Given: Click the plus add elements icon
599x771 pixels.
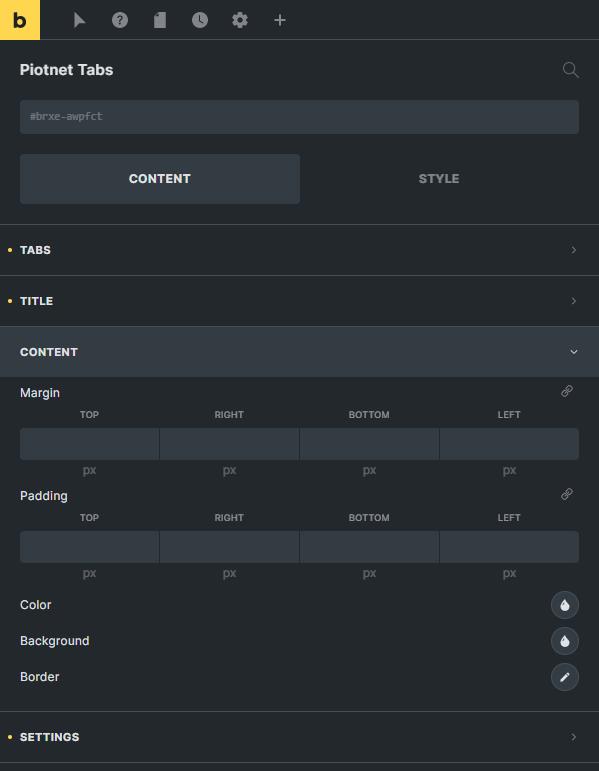Looking at the screenshot, I should coord(280,20).
